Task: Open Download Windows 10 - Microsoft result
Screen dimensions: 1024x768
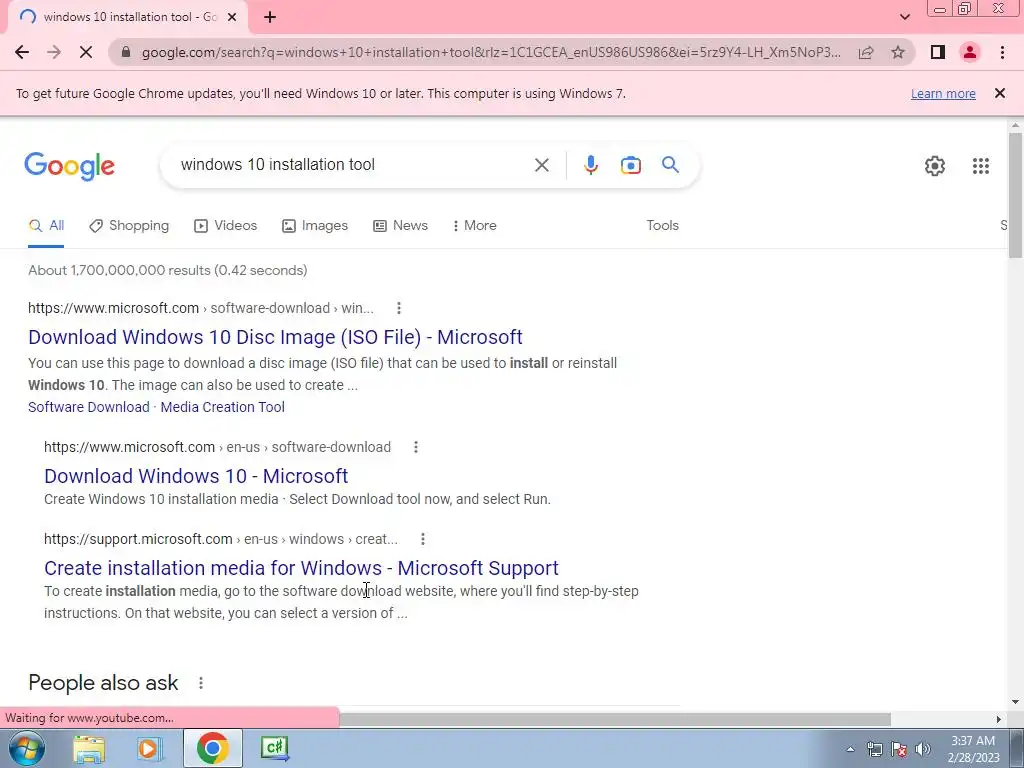Action: [x=196, y=476]
